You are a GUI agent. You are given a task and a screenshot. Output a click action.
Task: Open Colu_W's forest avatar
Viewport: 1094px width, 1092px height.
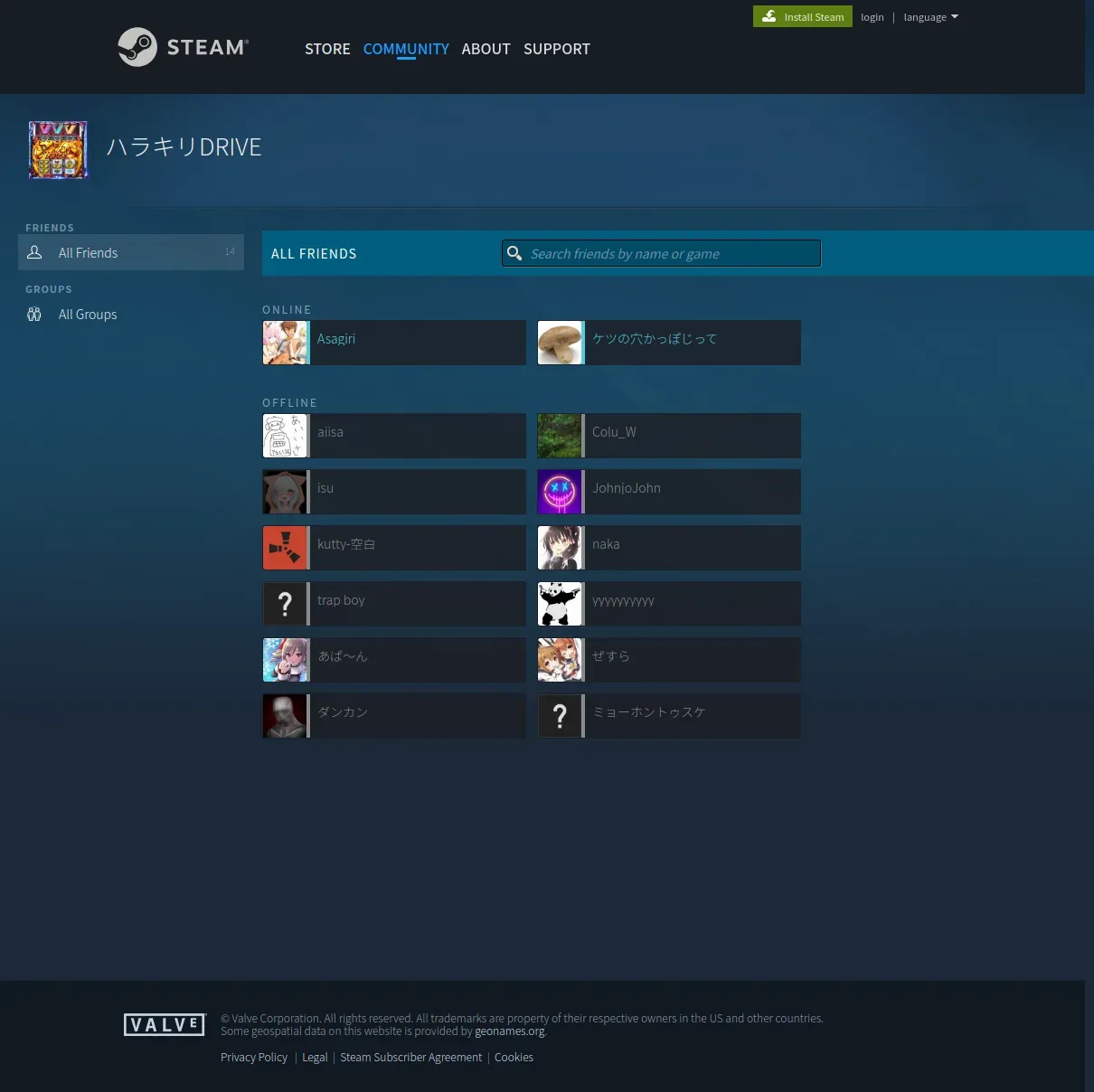click(561, 436)
